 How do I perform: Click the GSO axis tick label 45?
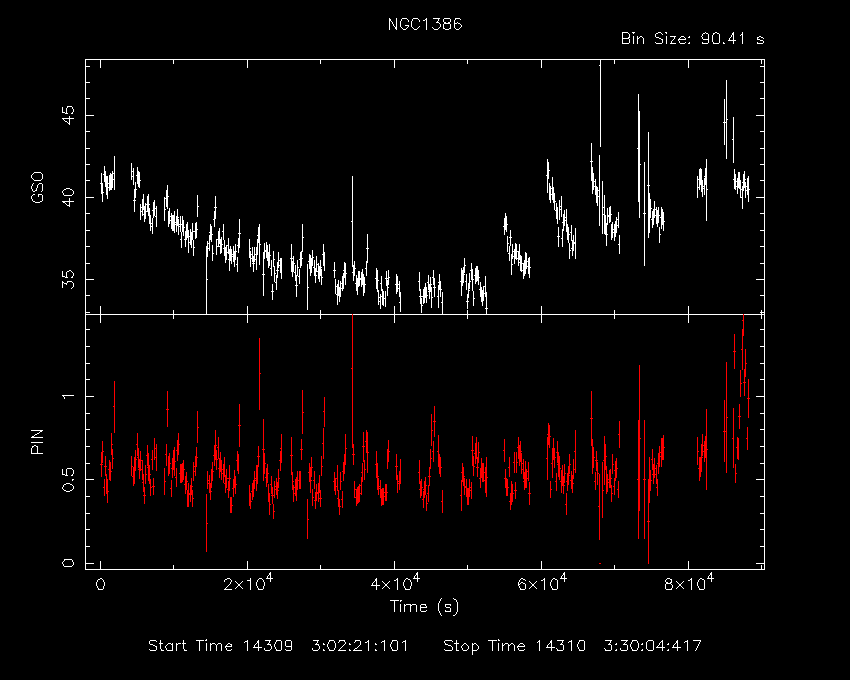(68, 115)
